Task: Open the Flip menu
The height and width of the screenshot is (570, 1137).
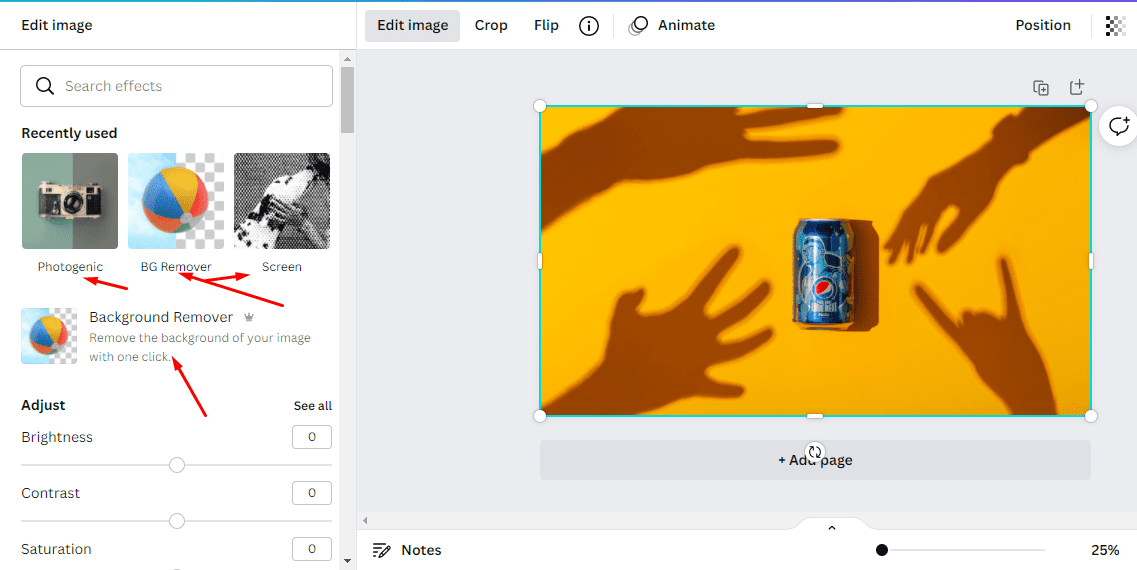Action: pos(546,25)
